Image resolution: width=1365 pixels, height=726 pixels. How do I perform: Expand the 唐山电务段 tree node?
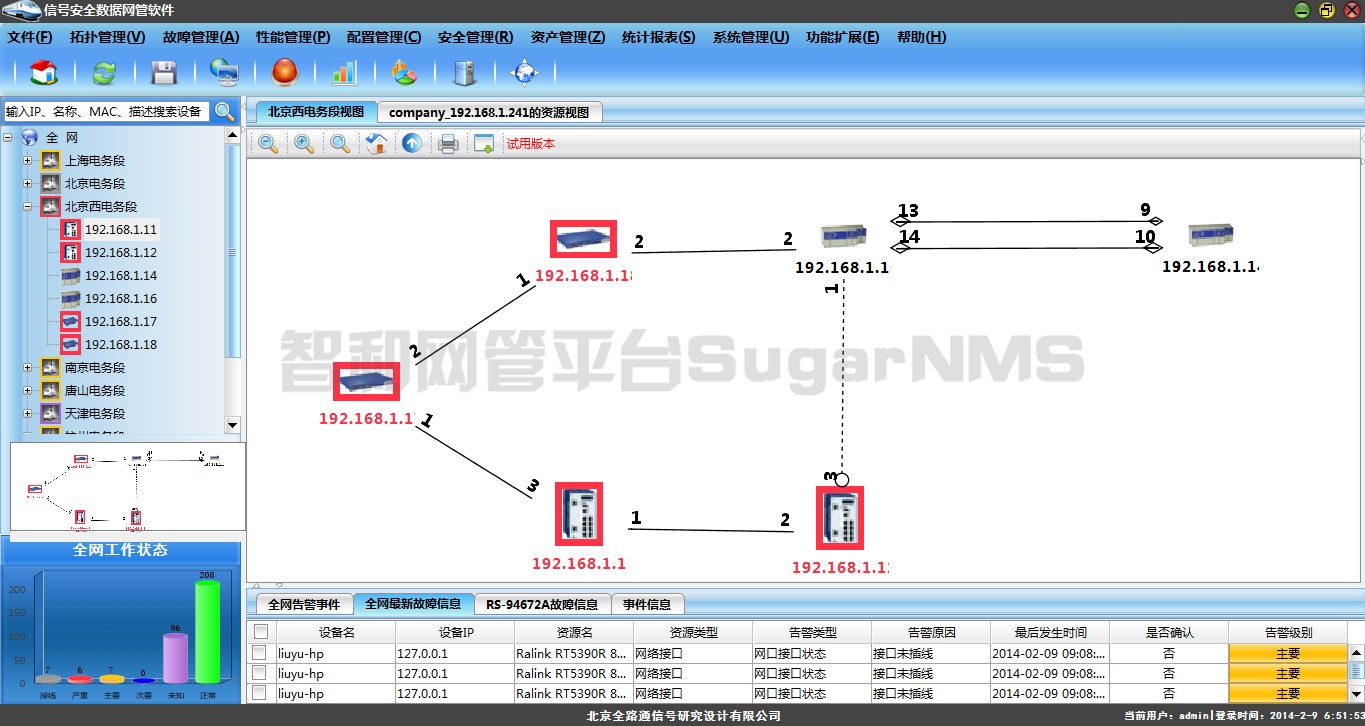click(28, 391)
